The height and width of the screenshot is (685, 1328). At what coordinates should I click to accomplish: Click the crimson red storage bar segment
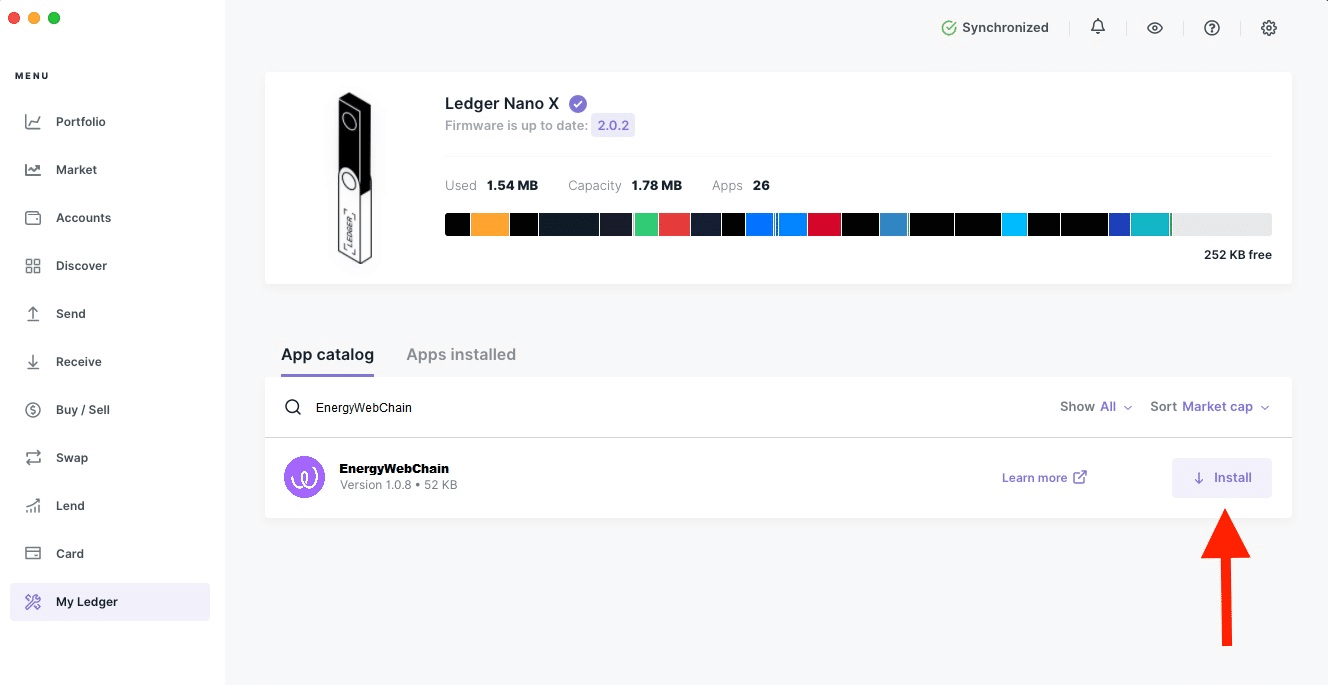coord(824,225)
